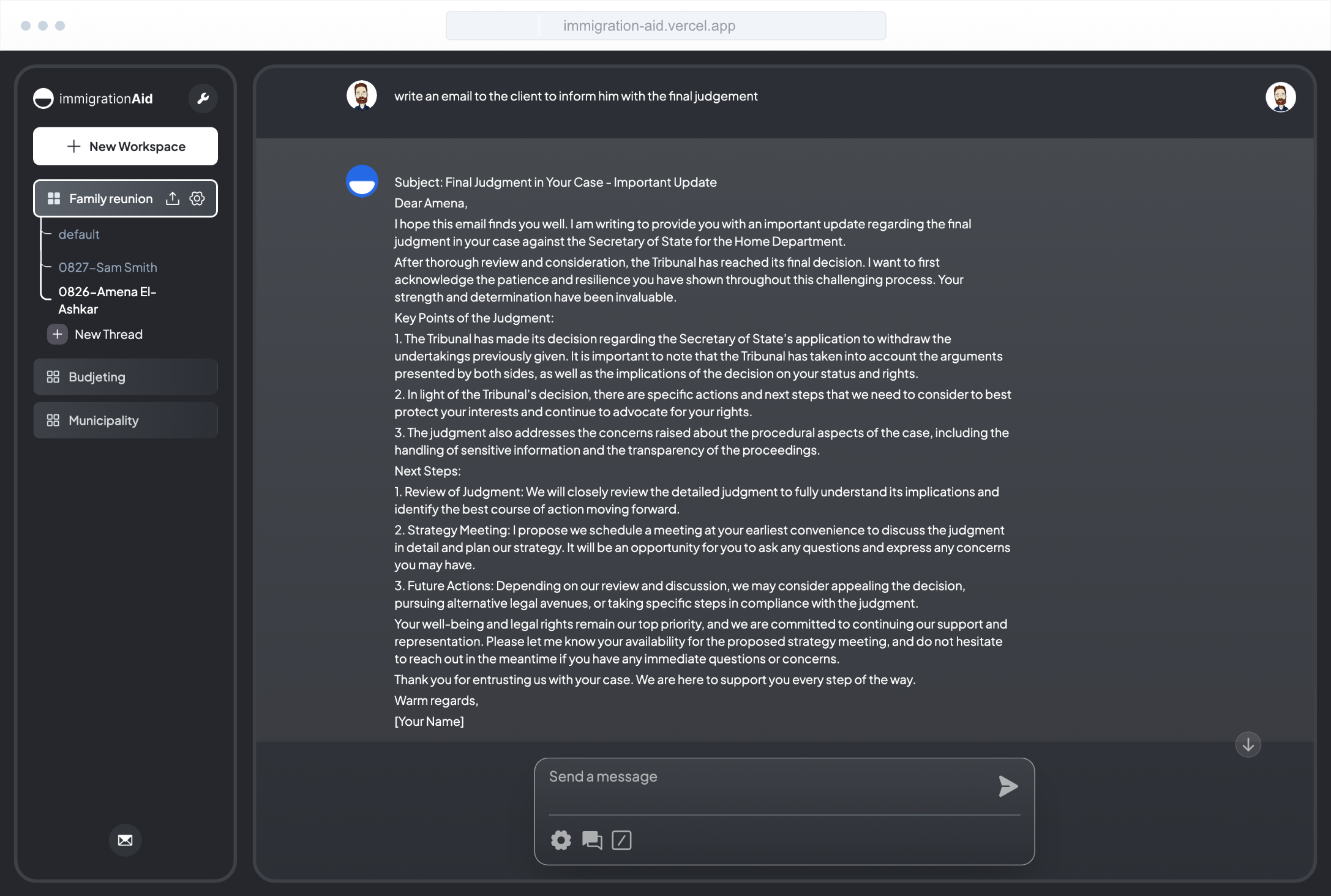Viewport: 1331px width, 896px height.
Task: Click the envelope icon in the sidebar
Action: point(125,840)
